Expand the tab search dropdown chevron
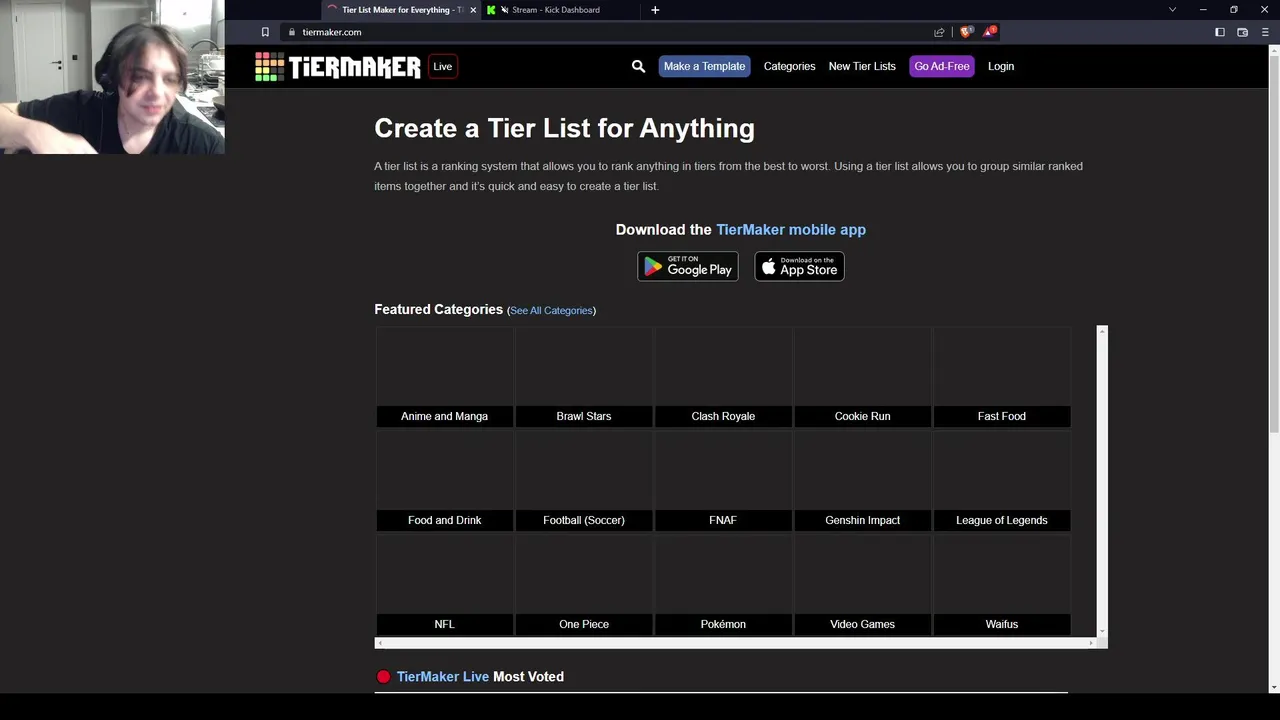The width and height of the screenshot is (1280, 720). 1172,10
